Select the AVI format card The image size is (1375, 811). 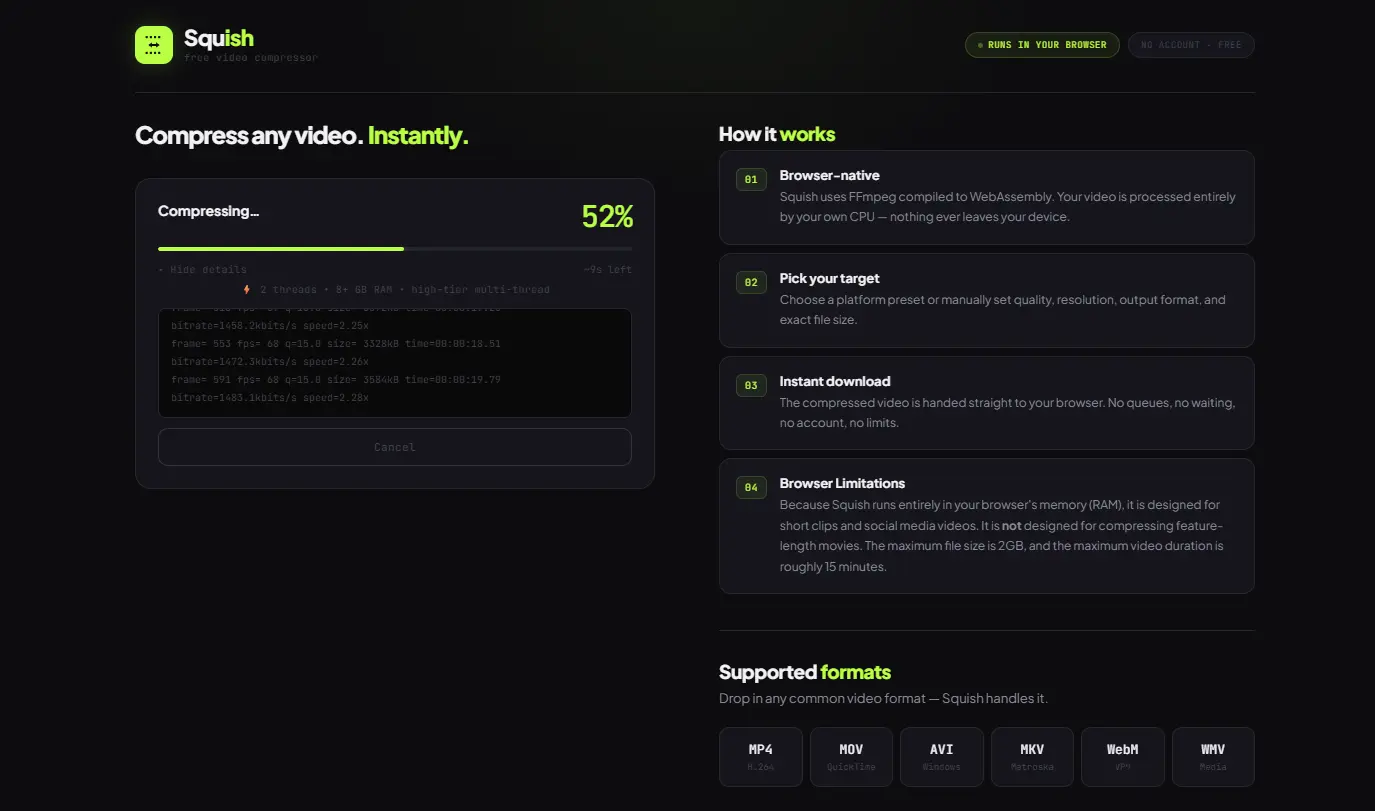(942, 757)
